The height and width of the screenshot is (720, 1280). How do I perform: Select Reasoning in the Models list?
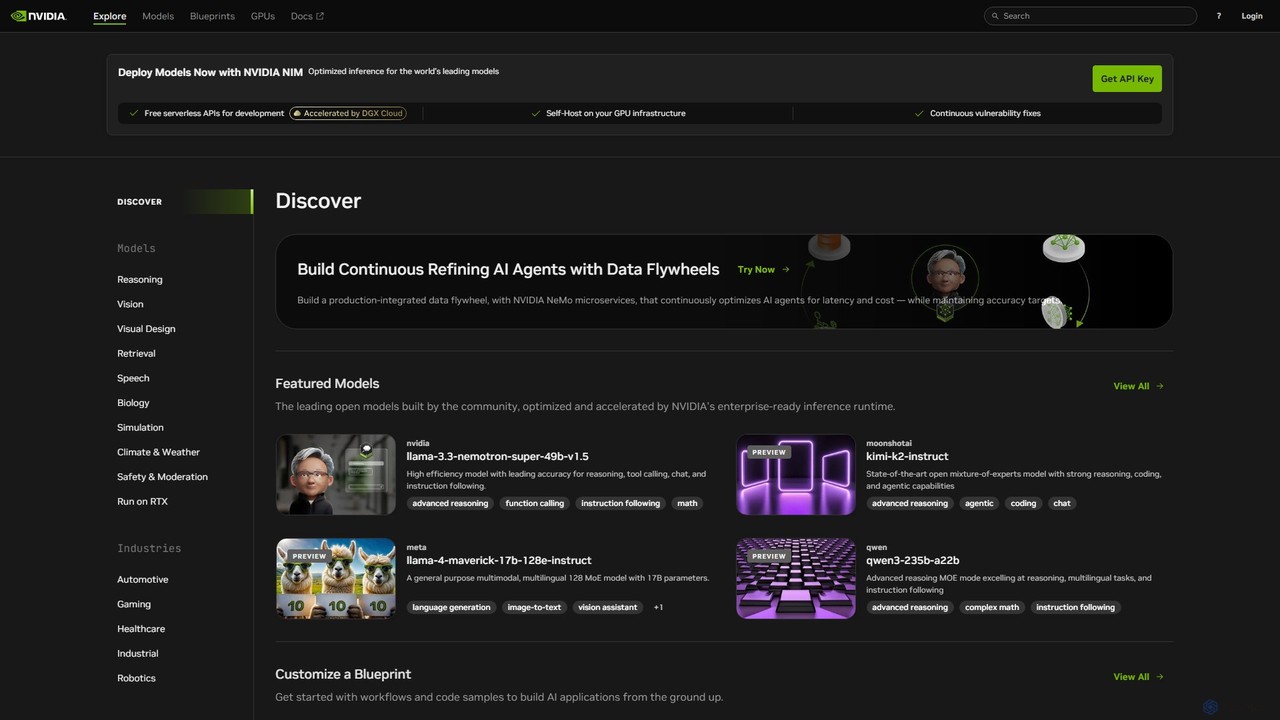139,279
